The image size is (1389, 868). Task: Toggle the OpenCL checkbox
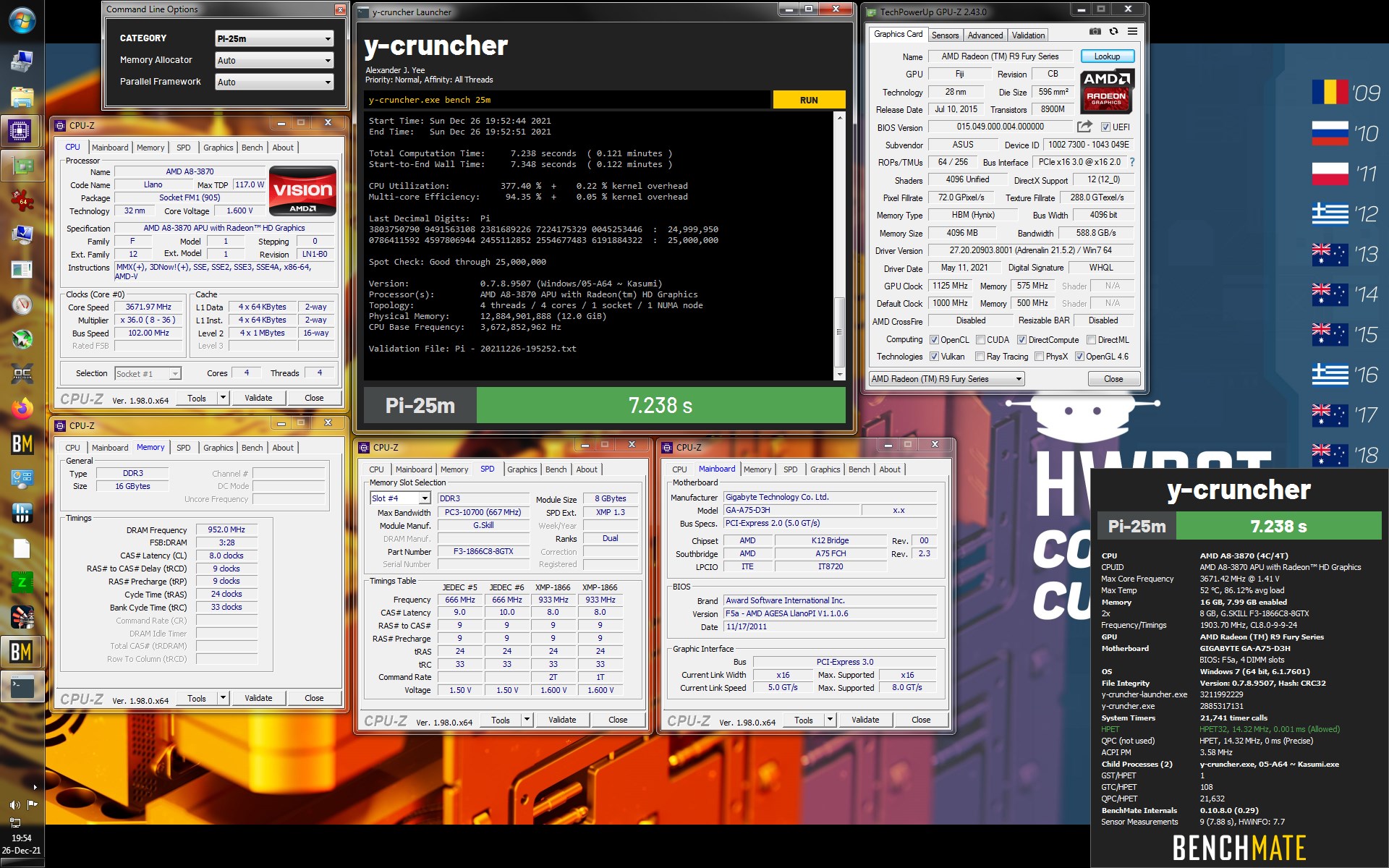point(934,340)
